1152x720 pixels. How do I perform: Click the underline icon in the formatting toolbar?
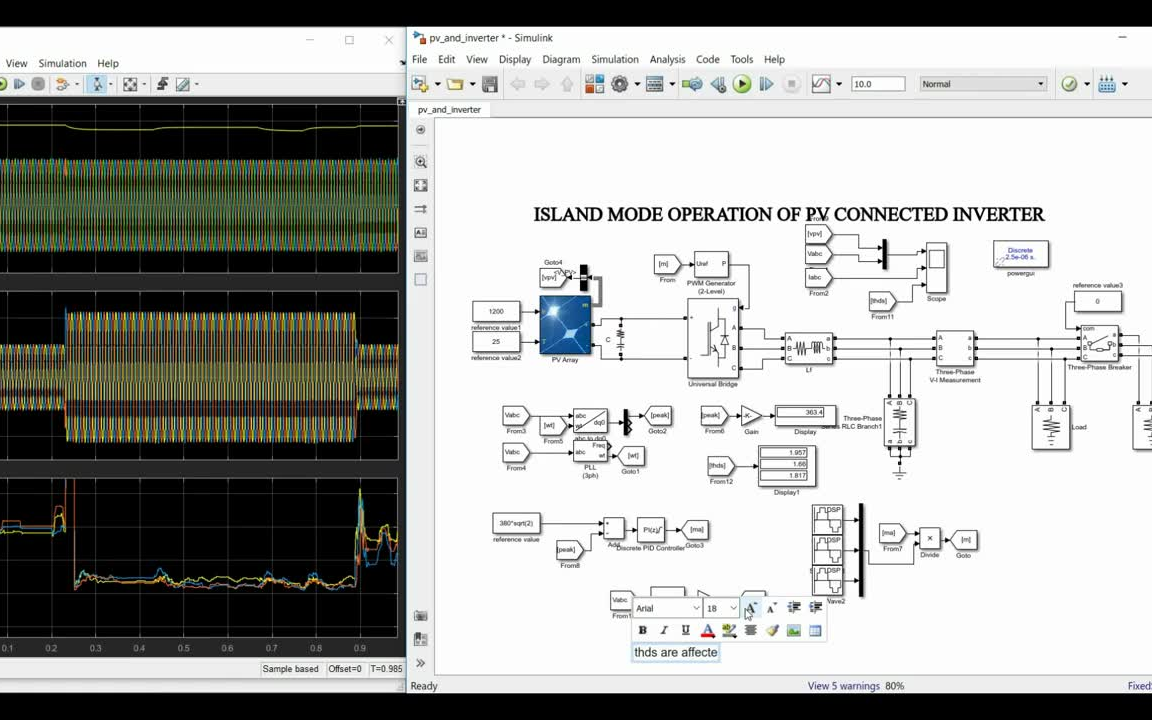[x=686, y=630]
